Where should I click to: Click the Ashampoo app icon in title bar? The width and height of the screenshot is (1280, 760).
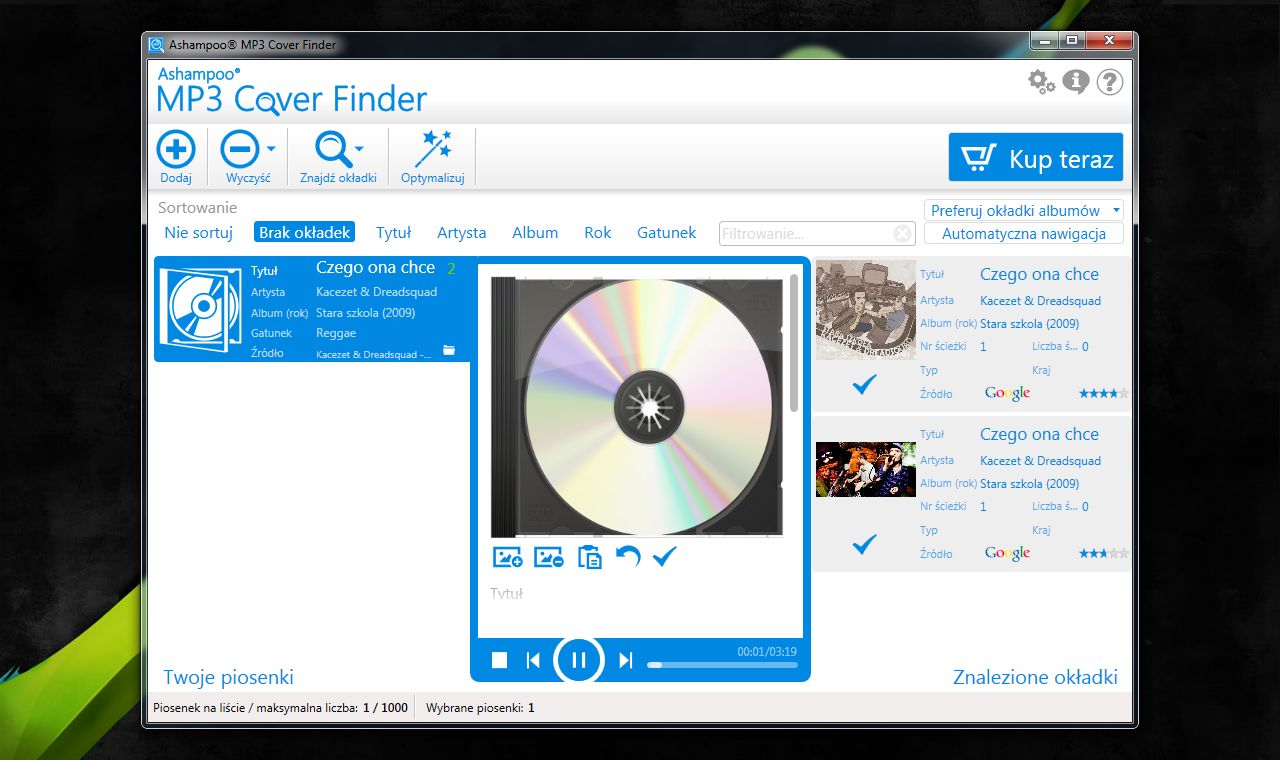coord(157,44)
